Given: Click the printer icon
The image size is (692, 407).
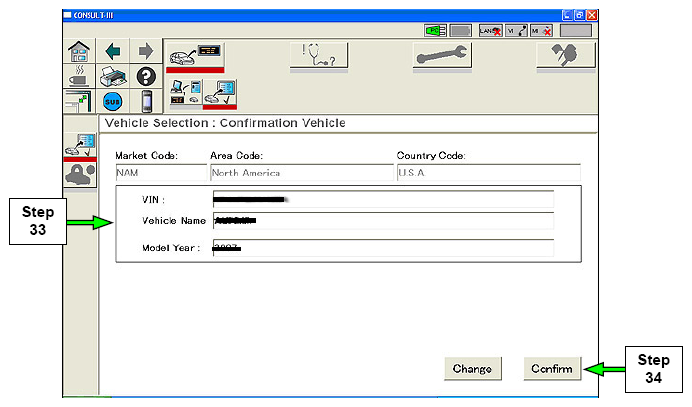Looking at the screenshot, I should 111,76.
